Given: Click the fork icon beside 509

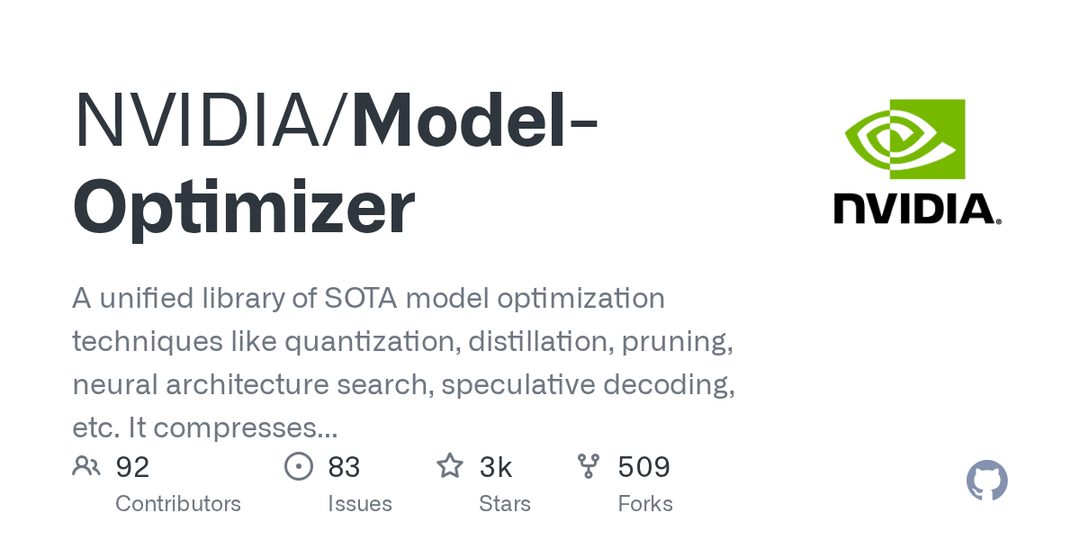Looking at the screenshot, I should (x=589, y=466).
